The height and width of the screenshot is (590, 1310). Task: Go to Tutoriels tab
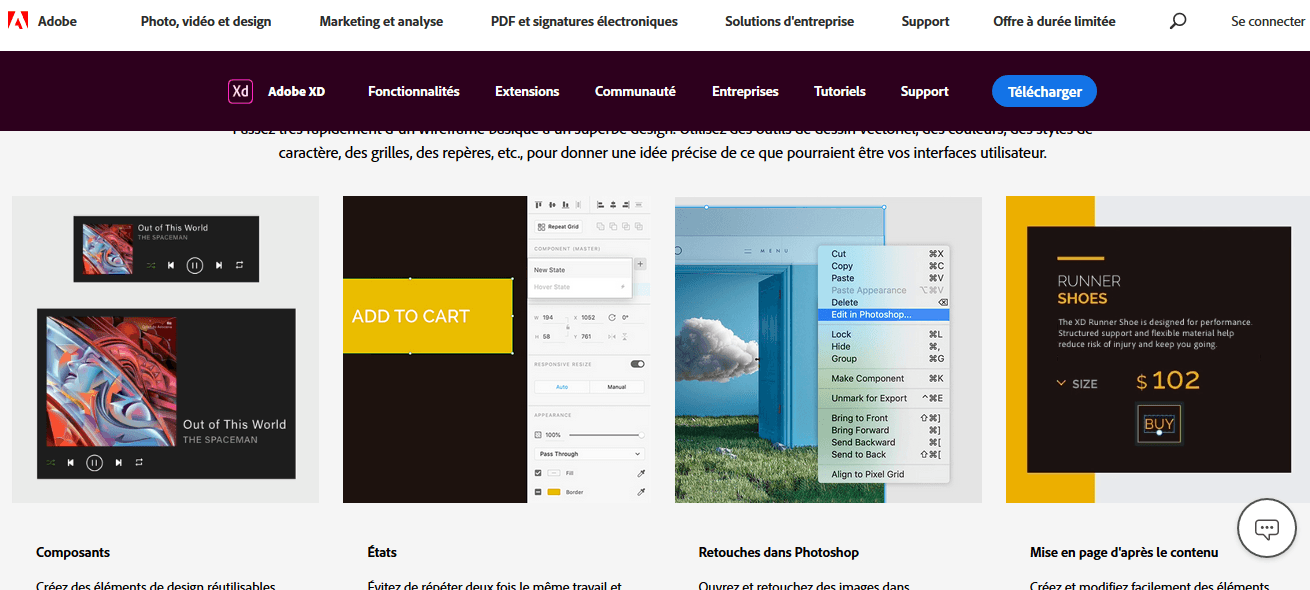coord(840,91)
